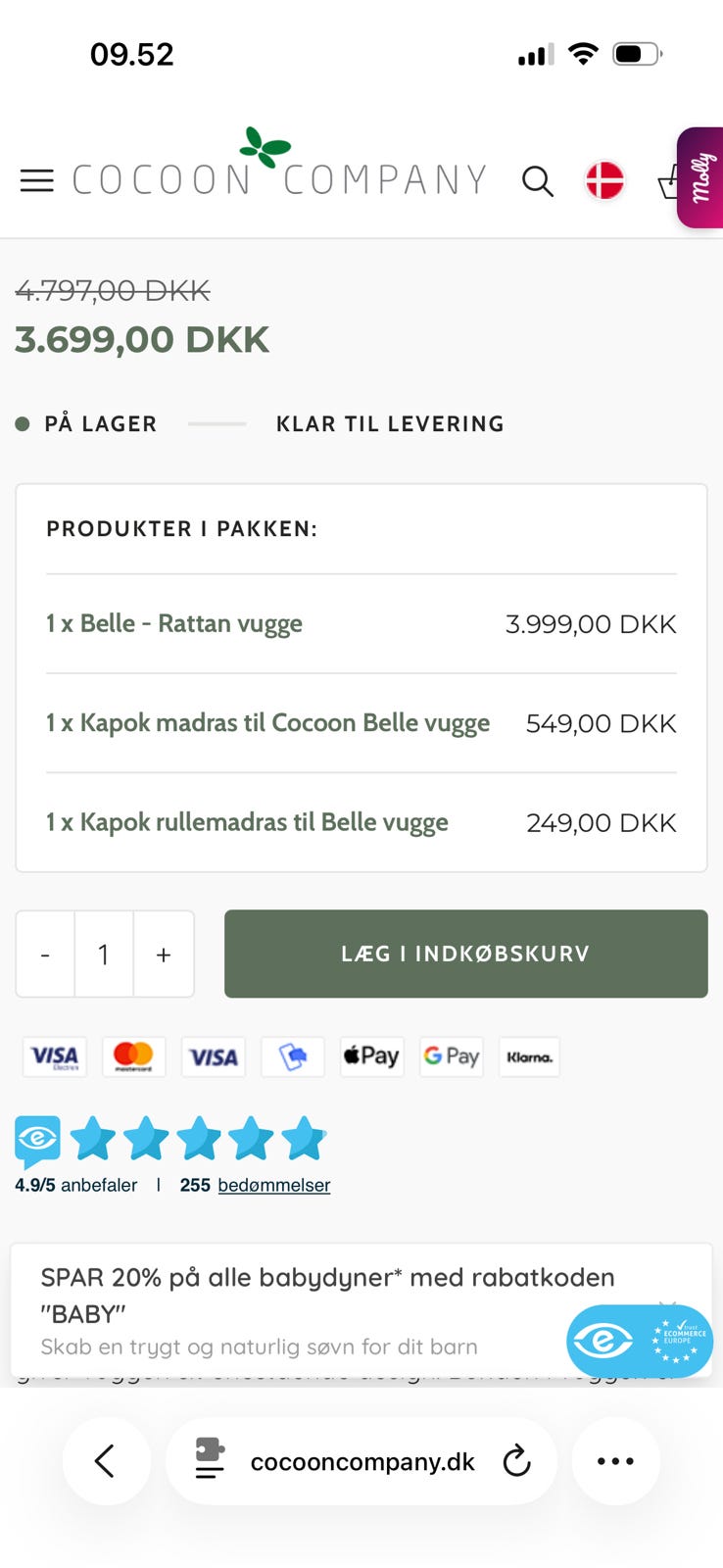Select the Google Pay payment icon

[x=451, y=1056]
